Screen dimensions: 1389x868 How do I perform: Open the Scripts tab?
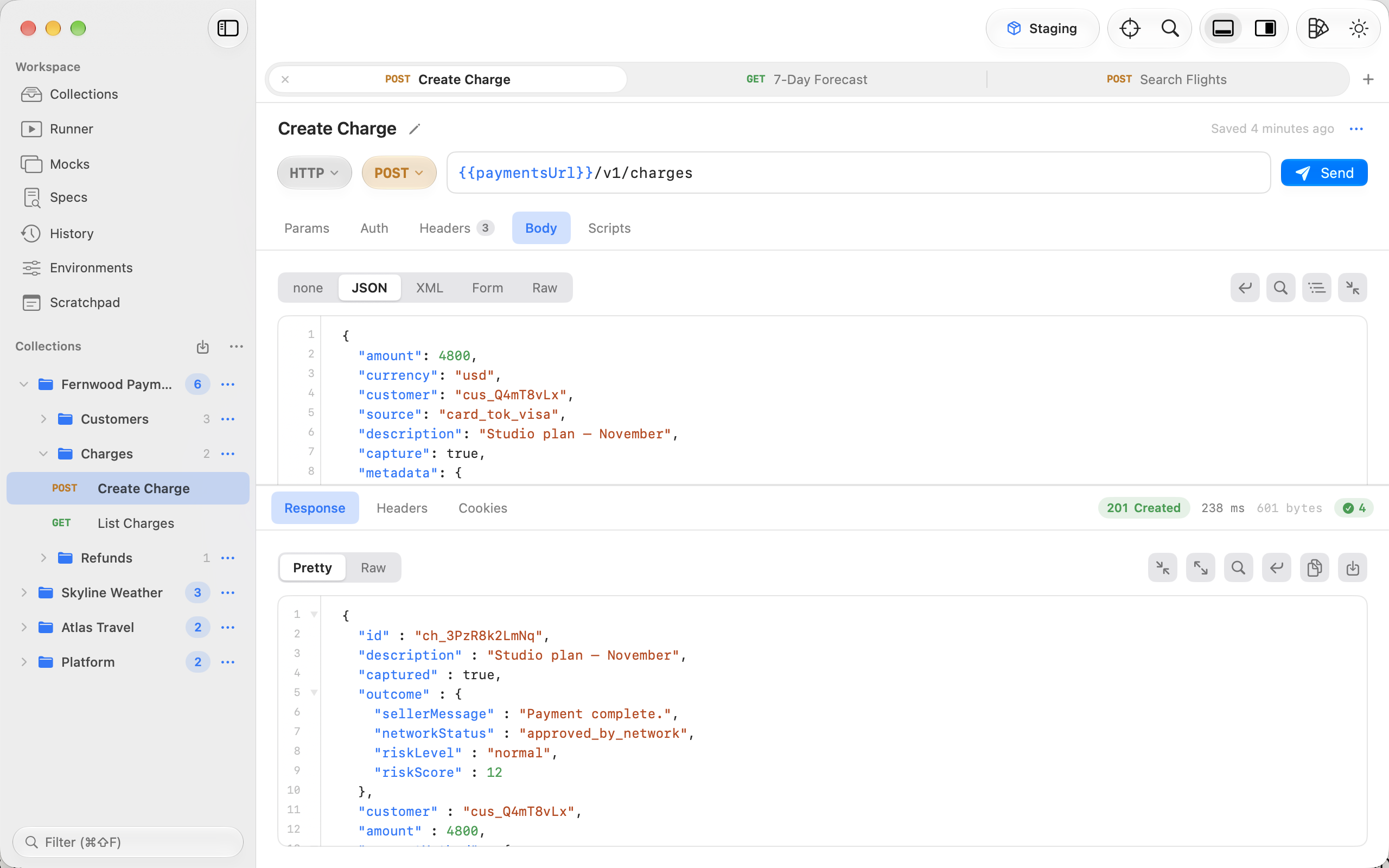[609, 228]
